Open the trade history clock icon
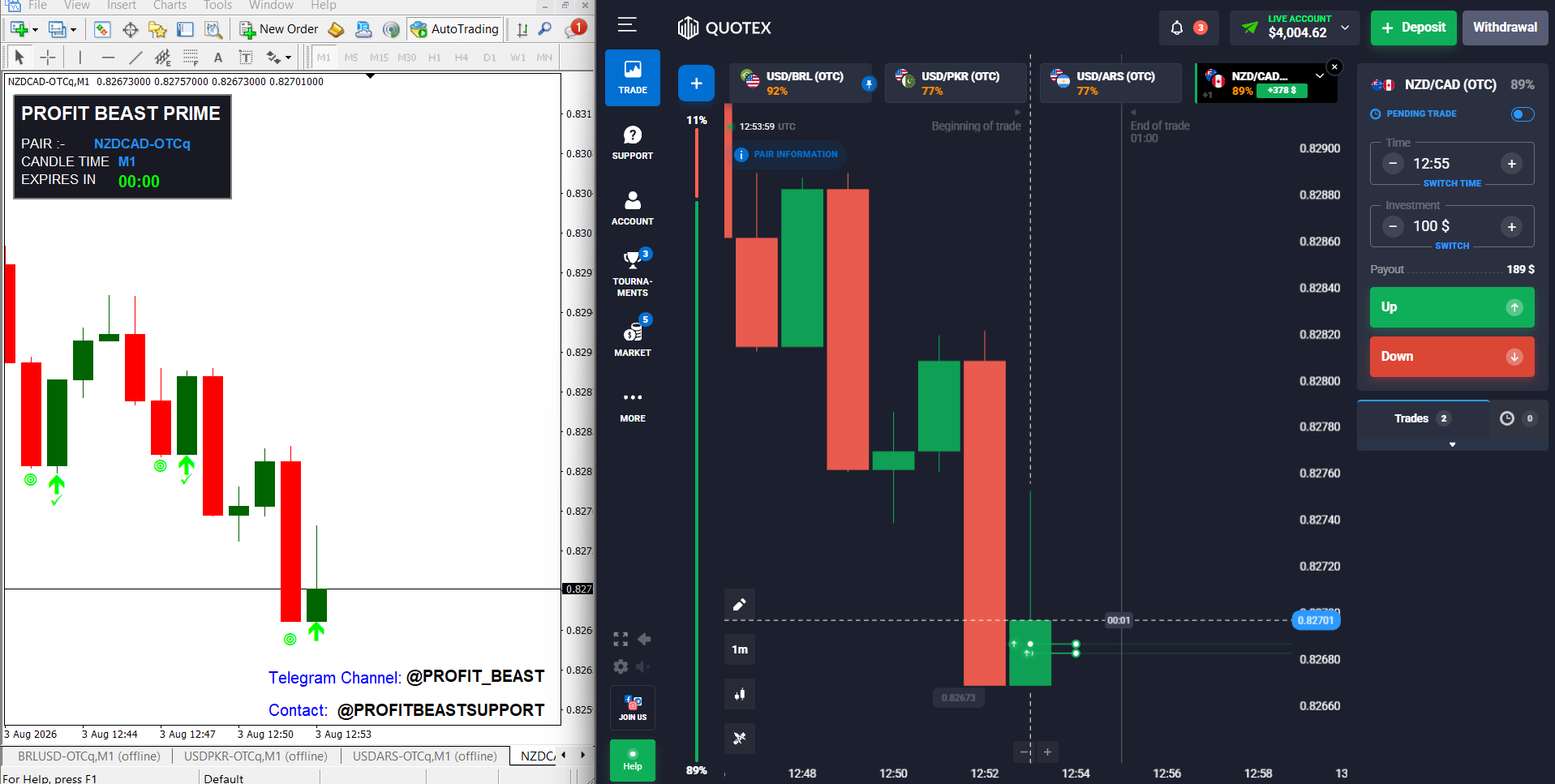 [1507, 418]
